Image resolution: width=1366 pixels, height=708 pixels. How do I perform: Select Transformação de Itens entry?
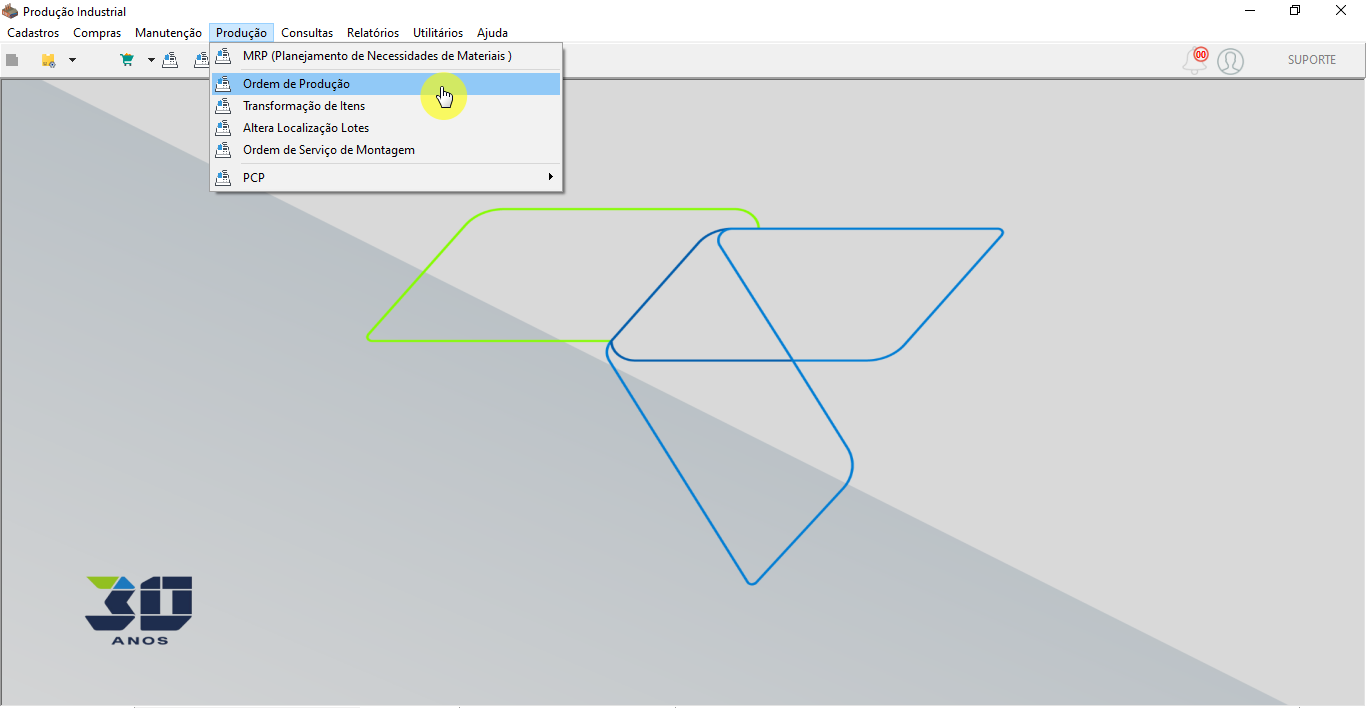(x=386, y=106)
